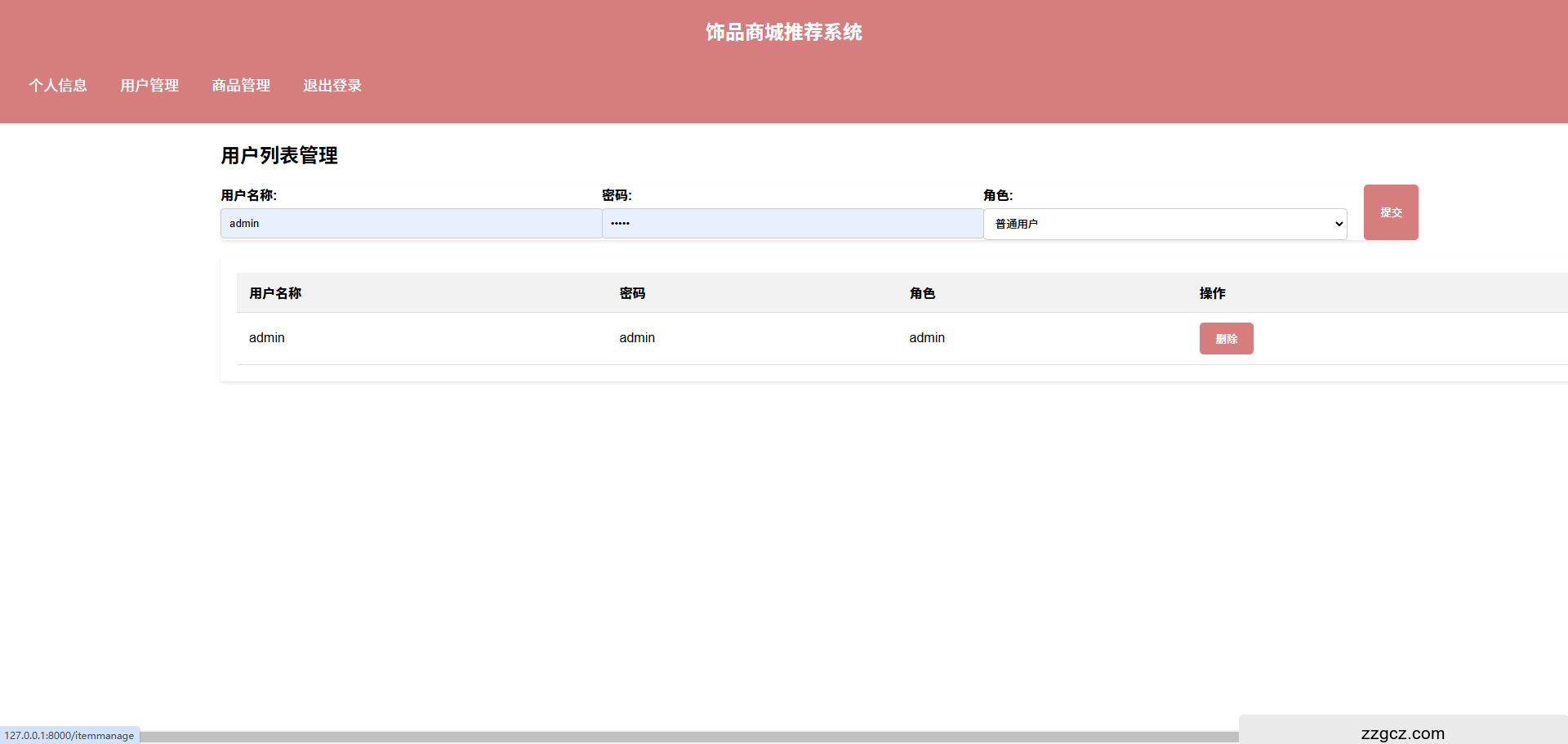Click the 操作 column header
This screenshot has width=1568, height=744.
[1212, 292]
